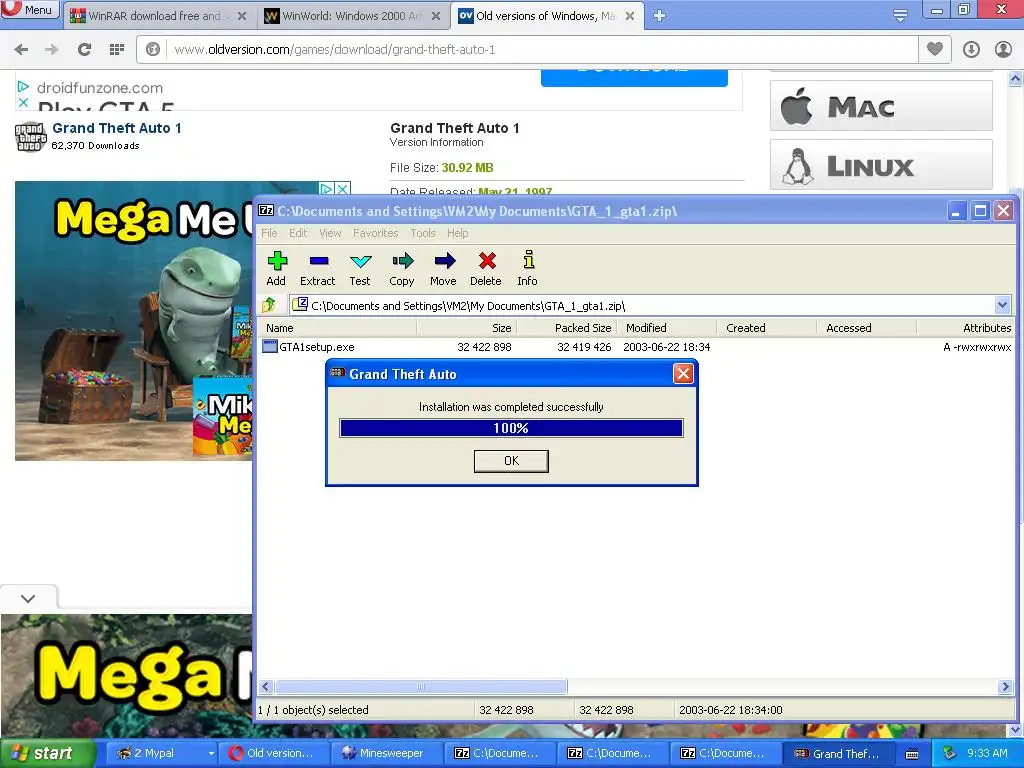Open the browser account profile icon

coord(1003,50)
